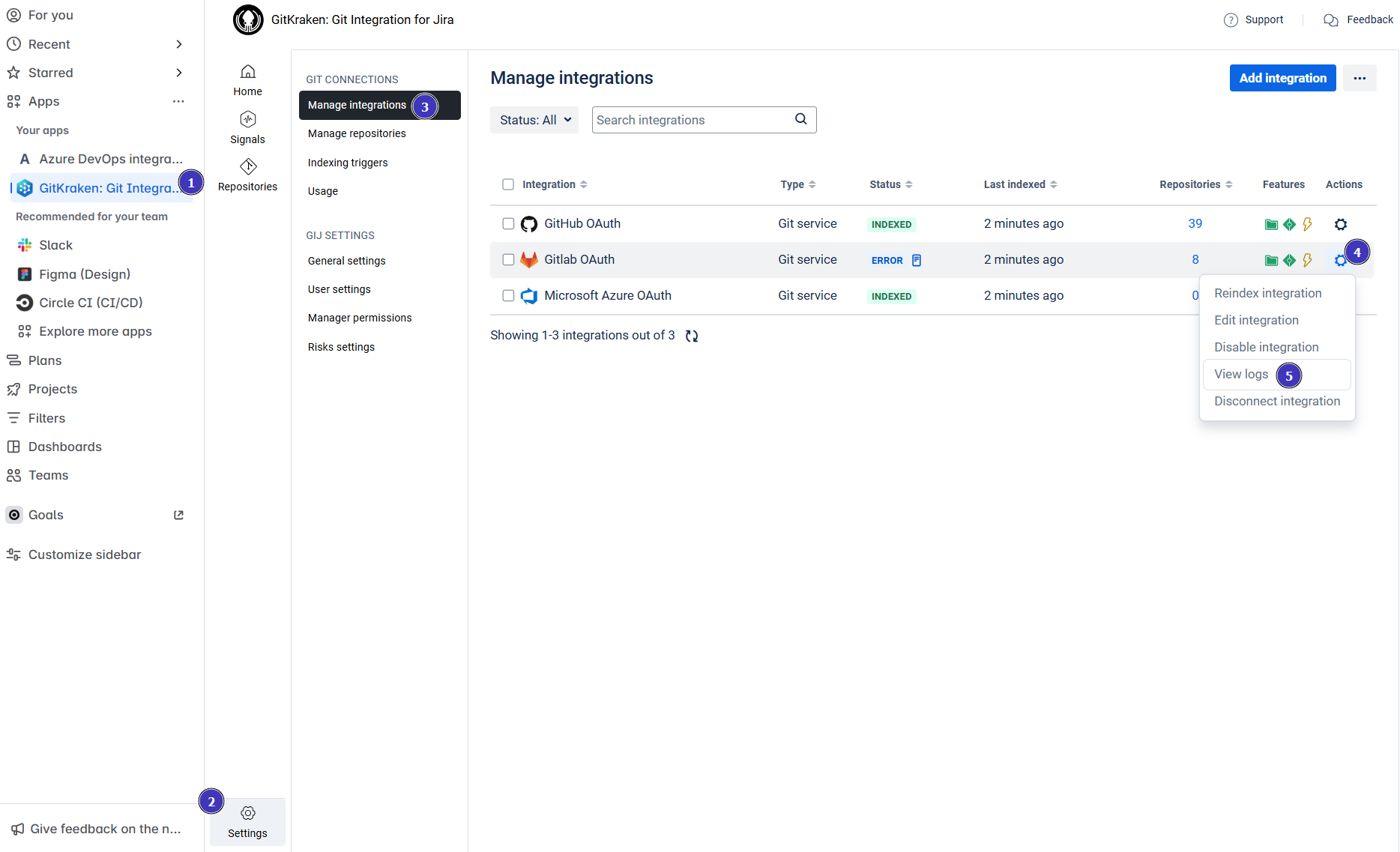This screenshot has height=852, width=1400.
Task: Open Explore more apps in sidebar
Action: tap(85, 331)
